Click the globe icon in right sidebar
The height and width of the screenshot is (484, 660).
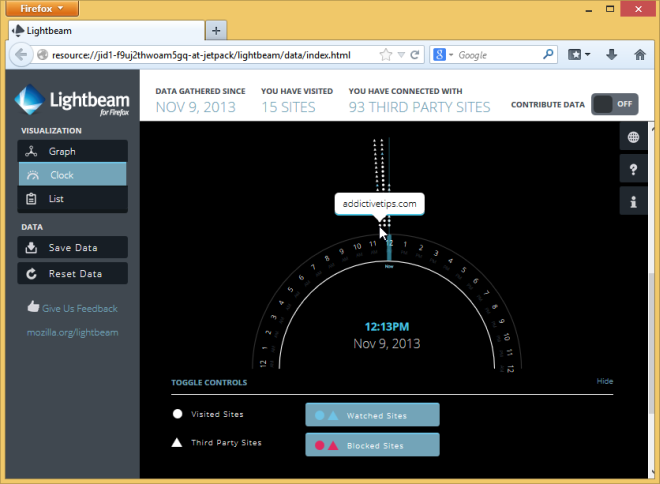[x=633, y=137]
